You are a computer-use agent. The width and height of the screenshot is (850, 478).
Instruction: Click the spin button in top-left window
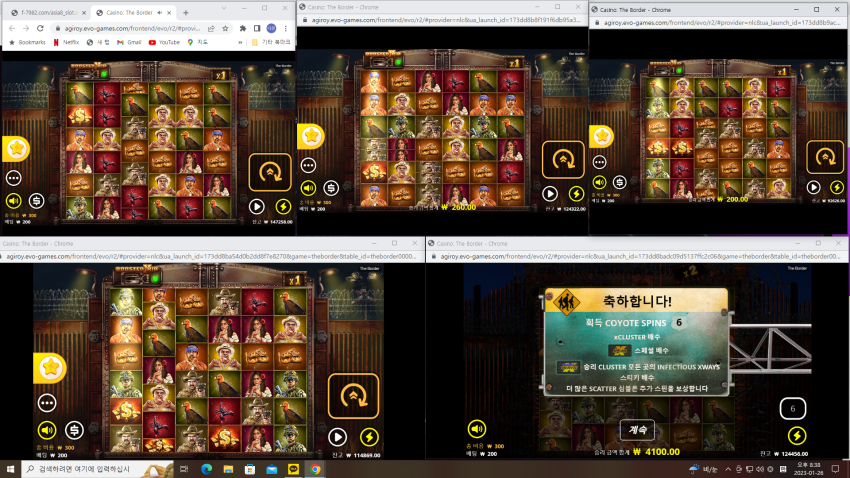click(x=270, y=172)
